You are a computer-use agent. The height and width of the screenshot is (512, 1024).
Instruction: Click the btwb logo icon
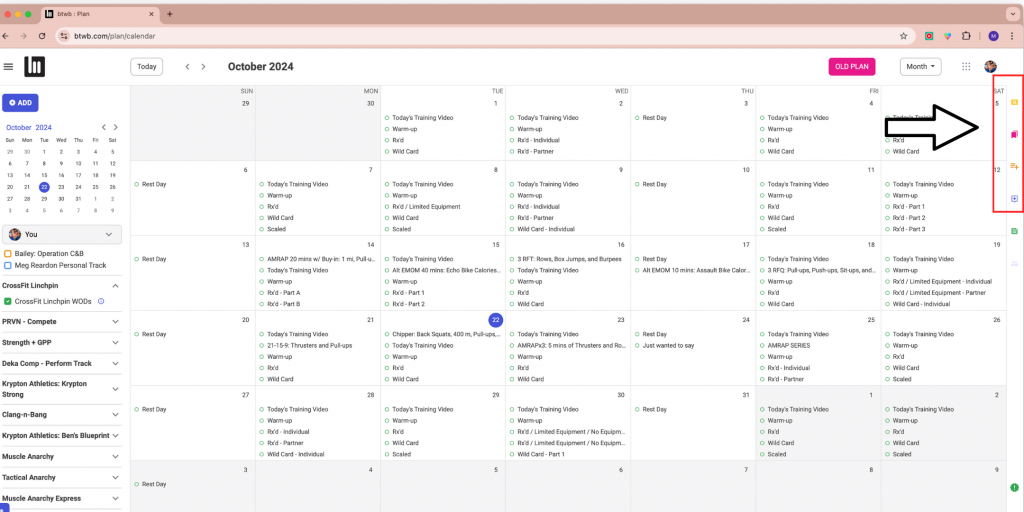coord(35,66)
